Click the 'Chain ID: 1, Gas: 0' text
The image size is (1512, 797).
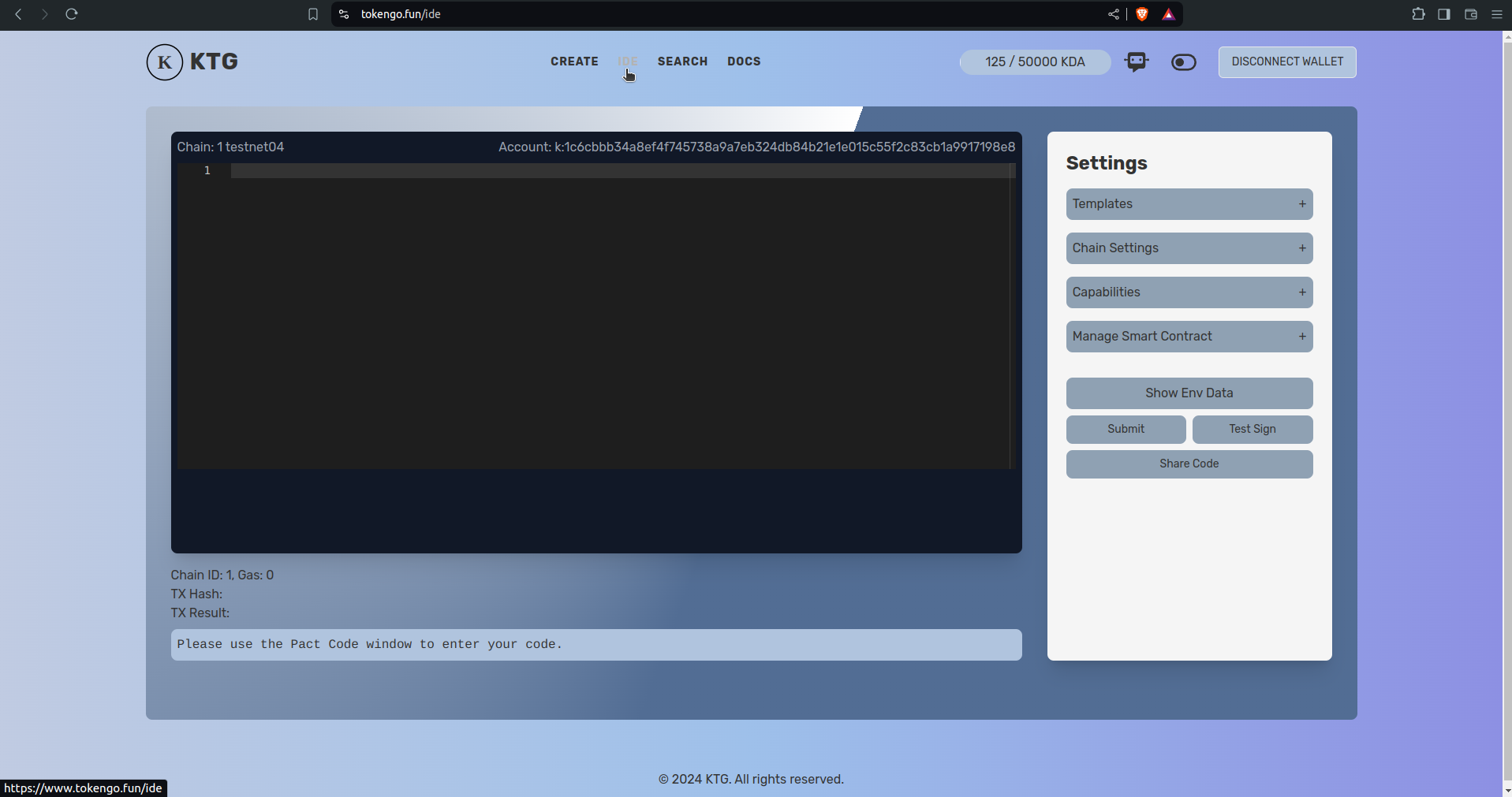[x=222, y=575]
